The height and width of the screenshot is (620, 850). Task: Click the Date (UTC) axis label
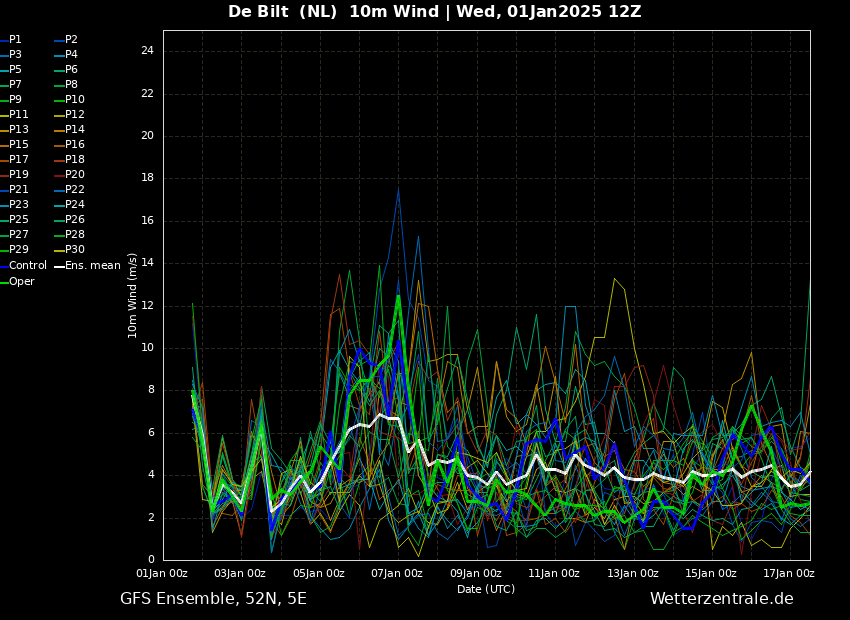(486, 589)
